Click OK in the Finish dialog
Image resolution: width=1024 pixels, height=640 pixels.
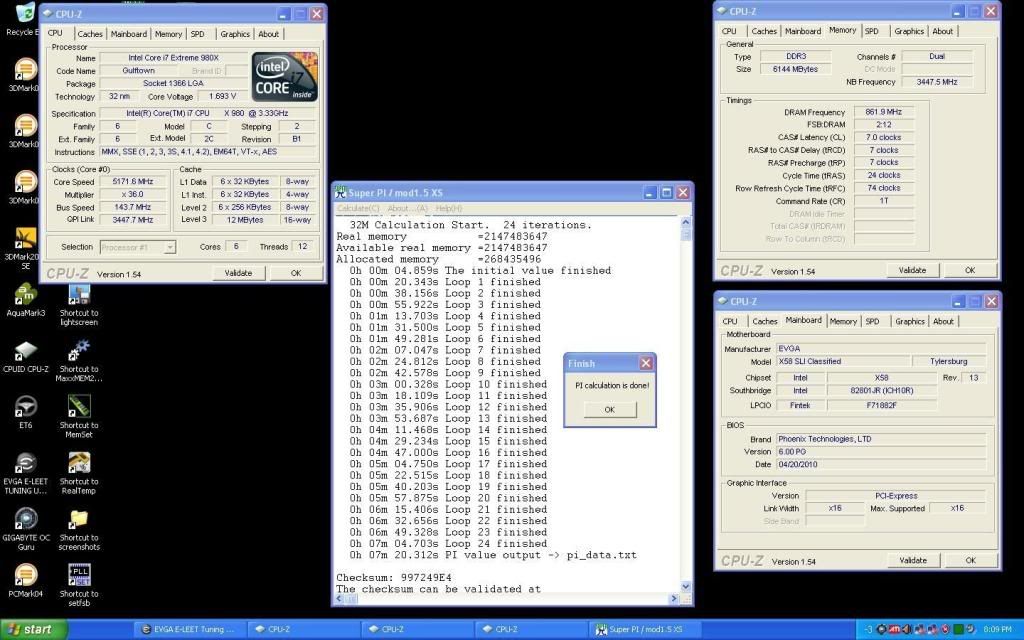coord(609,409)
